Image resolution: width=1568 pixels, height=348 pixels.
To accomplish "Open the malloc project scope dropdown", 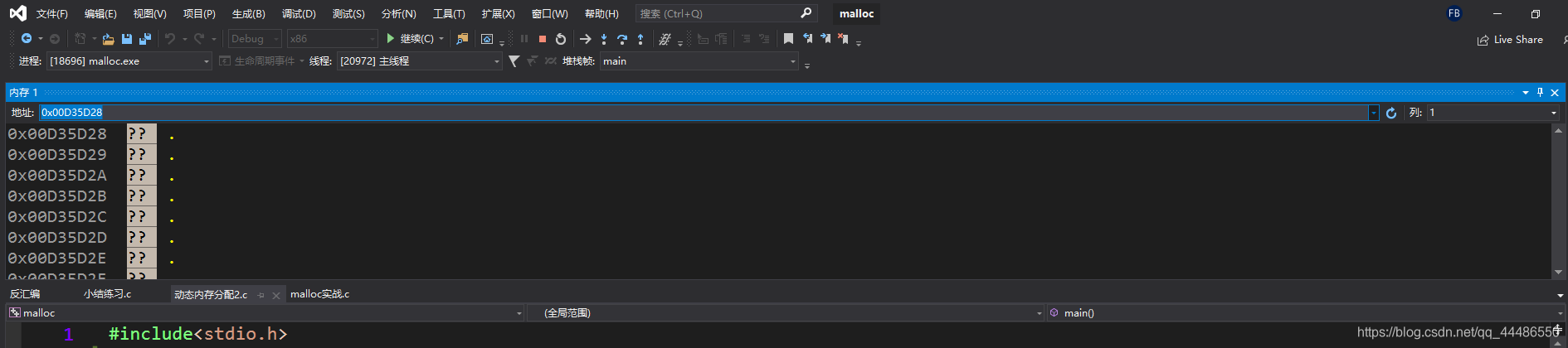I will coord(265,313).
